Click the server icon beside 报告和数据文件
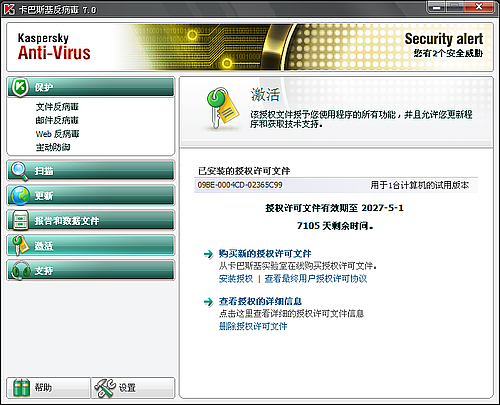500x405 pixels. 20,220
